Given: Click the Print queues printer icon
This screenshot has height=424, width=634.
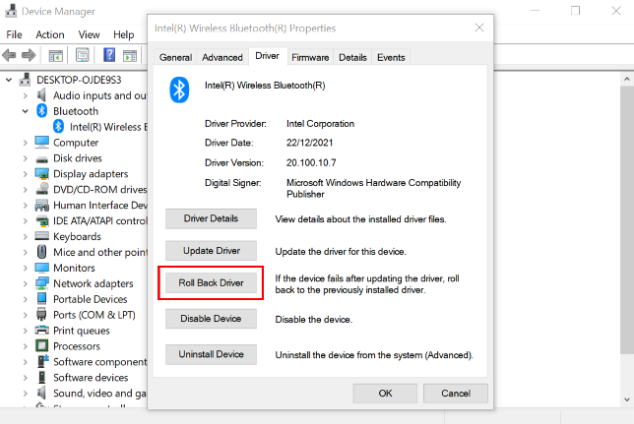Looking at the screenshot, I should pyautogui.click(x=42, y=330).
